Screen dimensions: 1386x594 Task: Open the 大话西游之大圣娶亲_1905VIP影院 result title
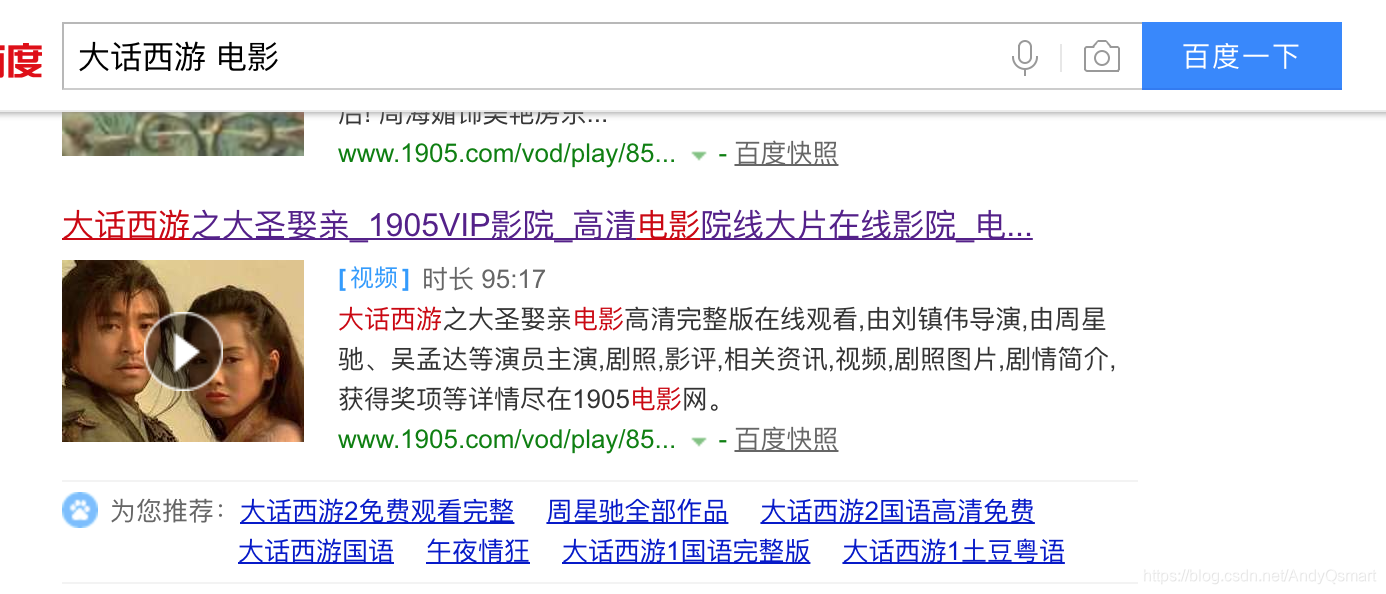[547, 226]
